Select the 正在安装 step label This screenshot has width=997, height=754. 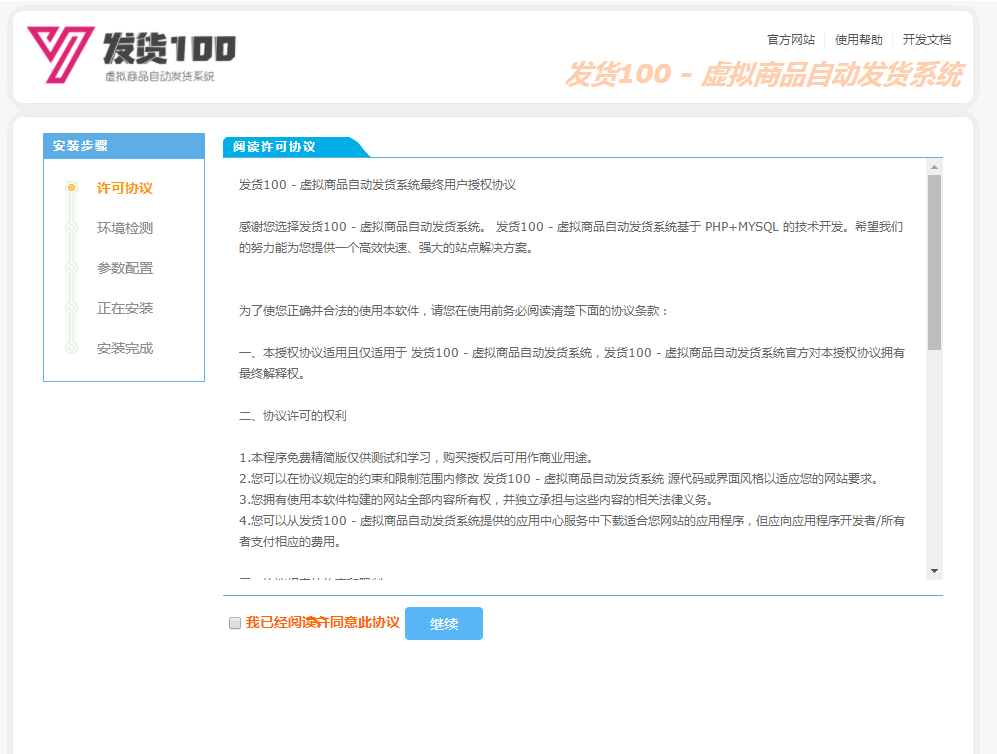(125, 308)
